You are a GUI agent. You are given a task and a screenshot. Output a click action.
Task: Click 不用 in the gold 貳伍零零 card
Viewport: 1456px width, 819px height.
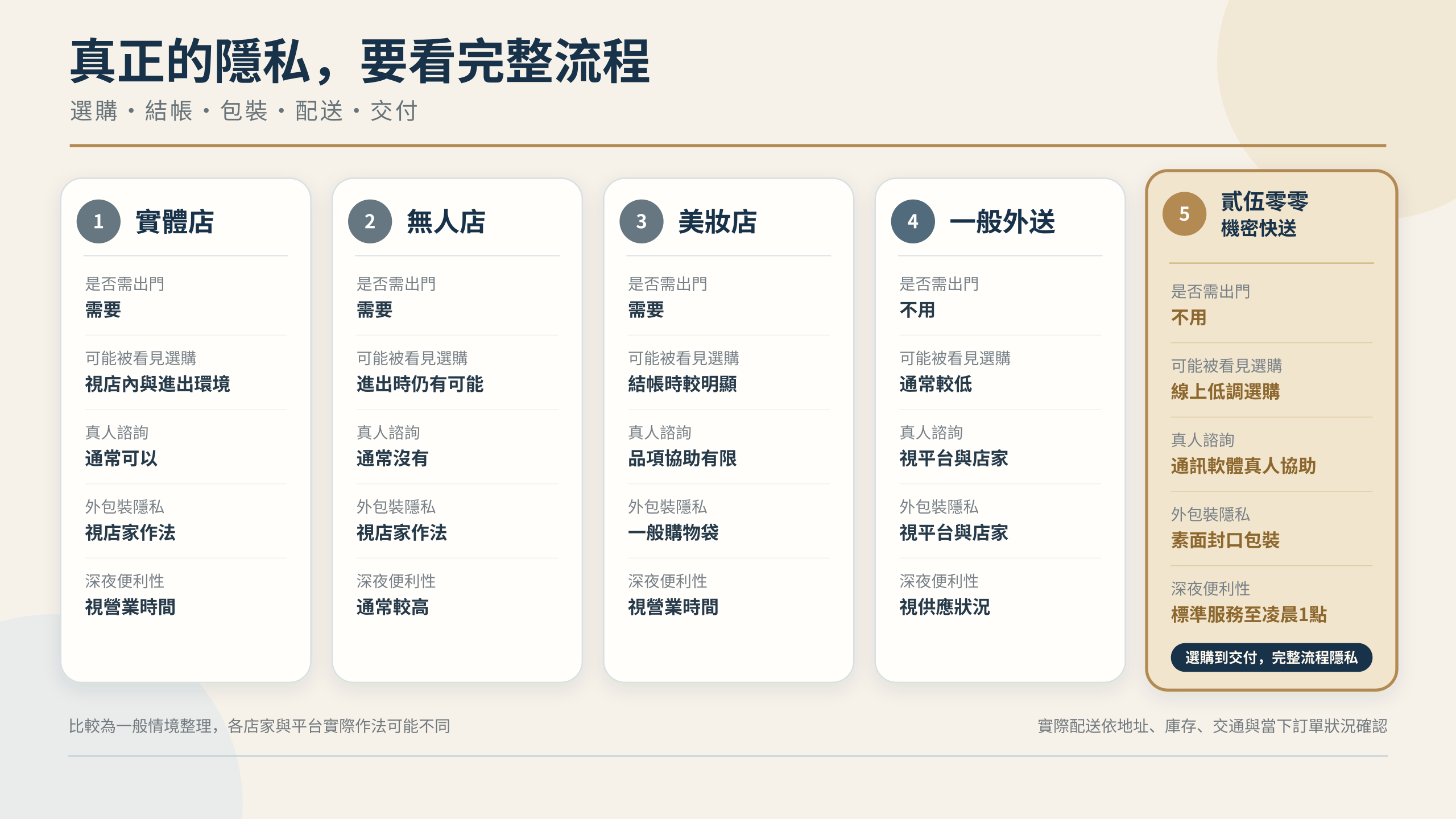[x=1189, y=317]
